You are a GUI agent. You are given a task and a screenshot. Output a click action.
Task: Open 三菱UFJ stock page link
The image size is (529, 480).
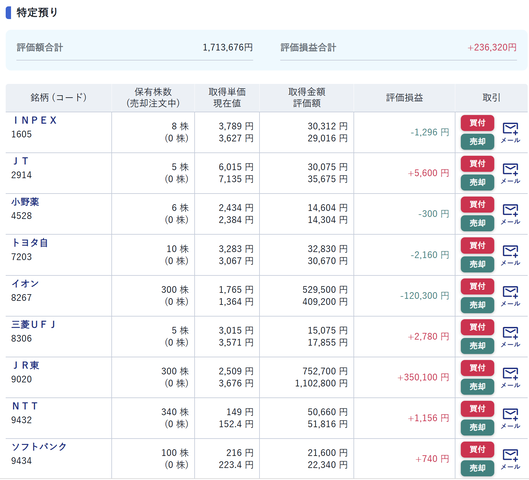(33, 324)
